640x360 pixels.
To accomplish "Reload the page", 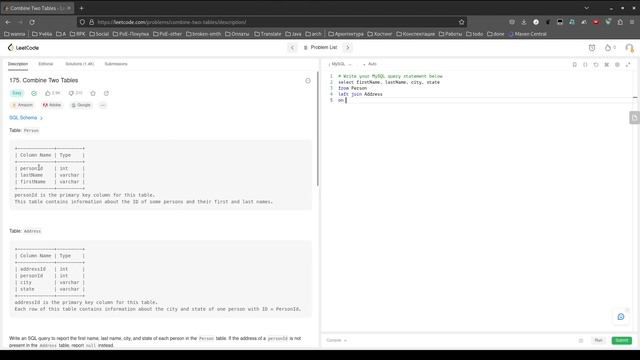I will point(32,22).
